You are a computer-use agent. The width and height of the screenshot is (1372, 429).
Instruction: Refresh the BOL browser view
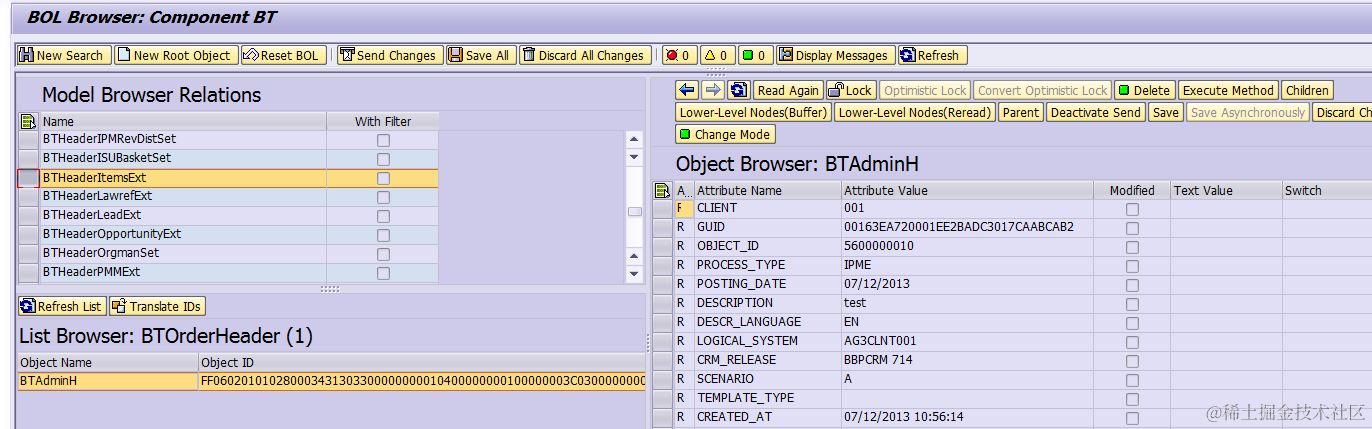[931, 55]
